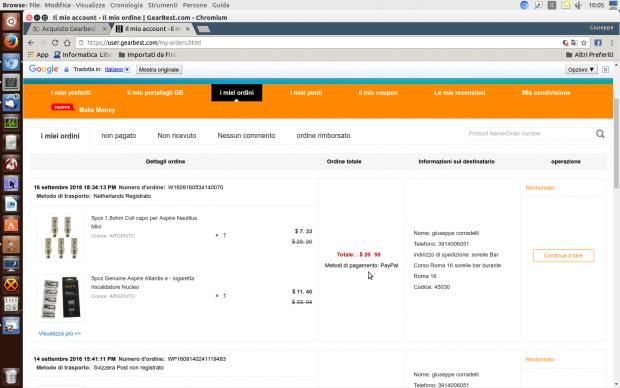Show Nessun commento orders
620x388 pixels.
coord(246,136)
